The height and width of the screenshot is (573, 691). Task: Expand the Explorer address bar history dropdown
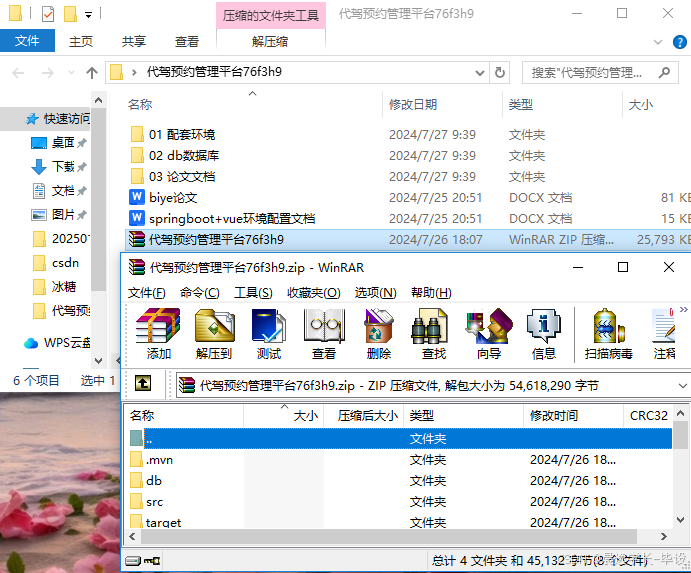coord(480,73)
